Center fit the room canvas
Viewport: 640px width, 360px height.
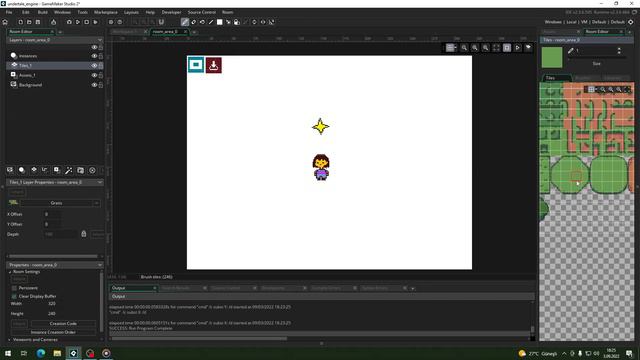click(x=496, y=48)
